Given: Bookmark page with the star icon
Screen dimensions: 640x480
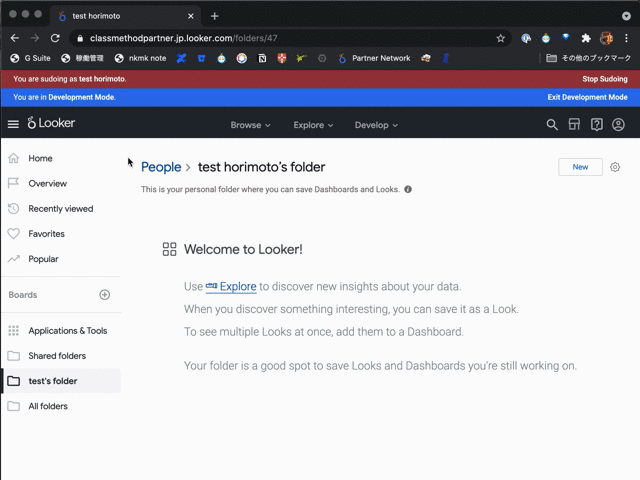Looking at the screenshot, I should click(x=500, y=38).
